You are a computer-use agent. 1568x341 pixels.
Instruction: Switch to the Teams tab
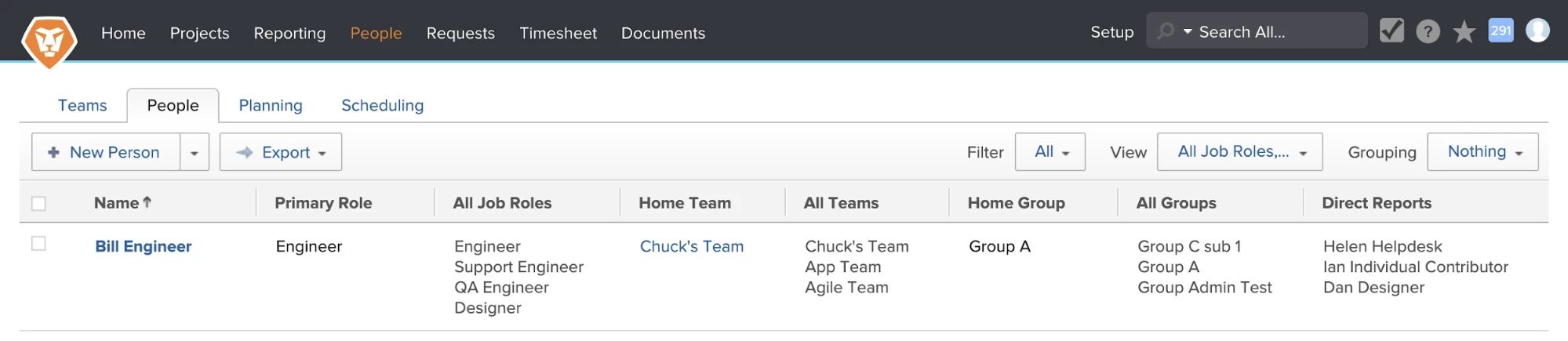point(82,105)
